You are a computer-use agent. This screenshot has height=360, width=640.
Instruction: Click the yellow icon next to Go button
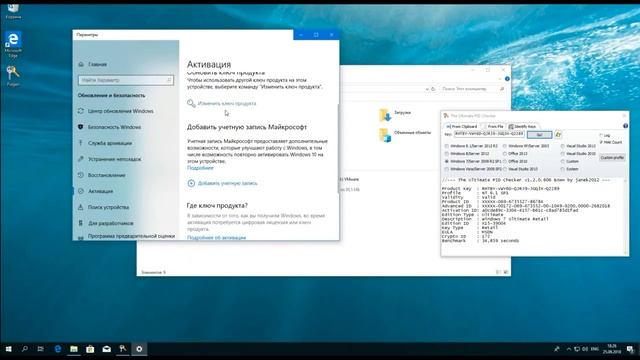(558, 134)
